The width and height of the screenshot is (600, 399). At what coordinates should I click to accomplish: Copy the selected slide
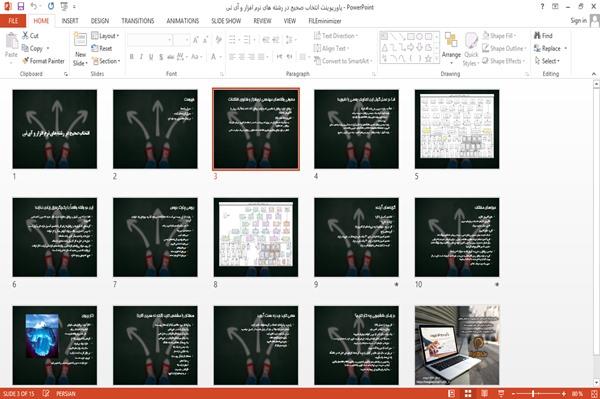32,49
